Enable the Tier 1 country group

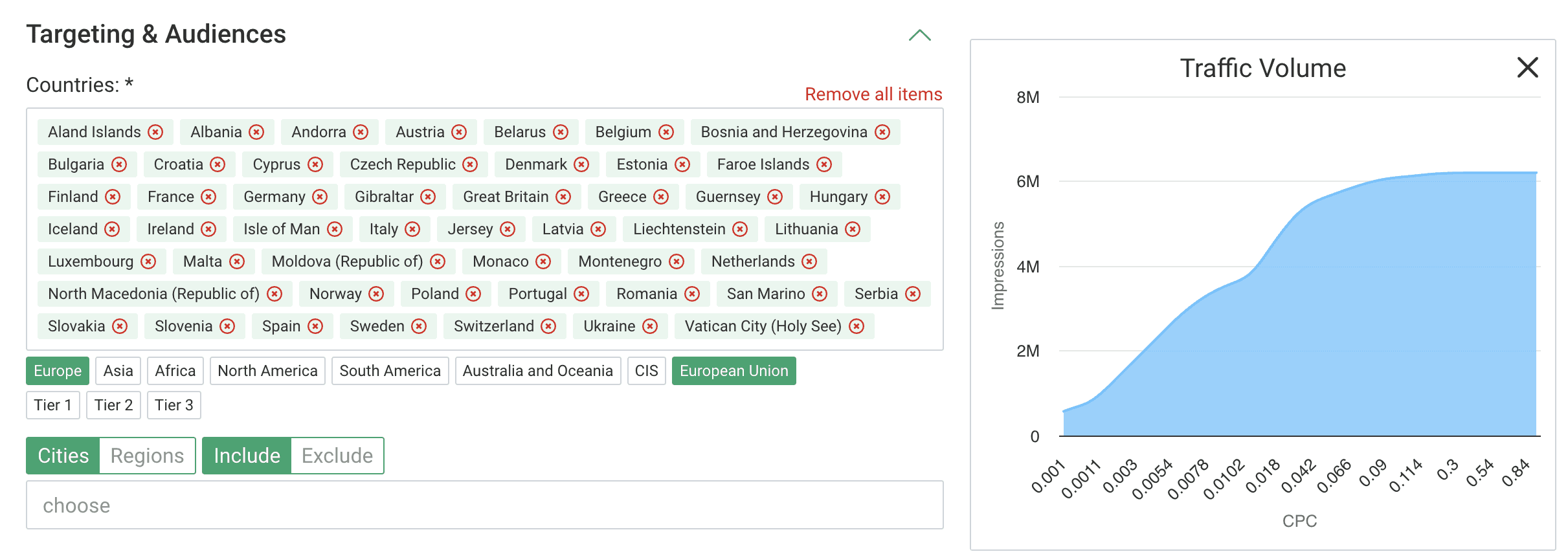(53, 405)
